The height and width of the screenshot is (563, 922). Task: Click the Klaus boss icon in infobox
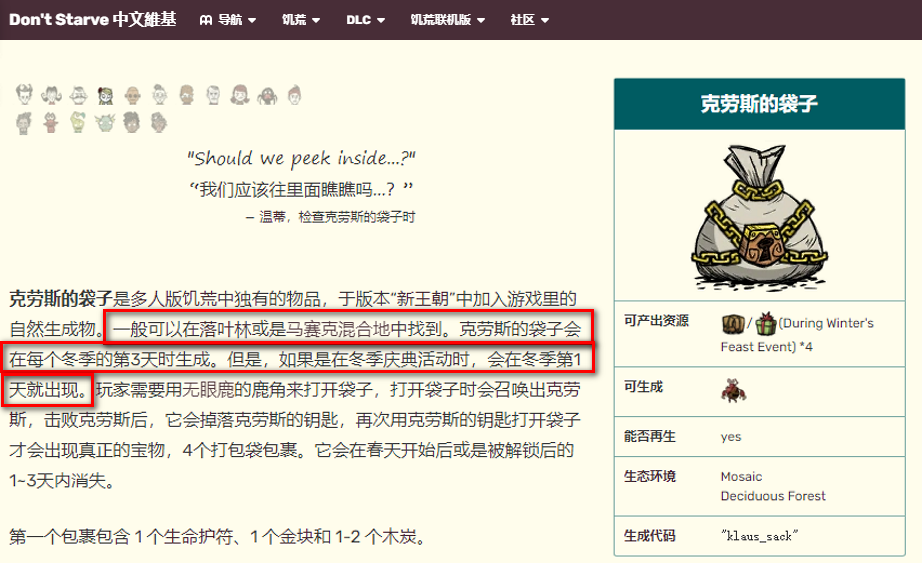[x=733, y=389]
